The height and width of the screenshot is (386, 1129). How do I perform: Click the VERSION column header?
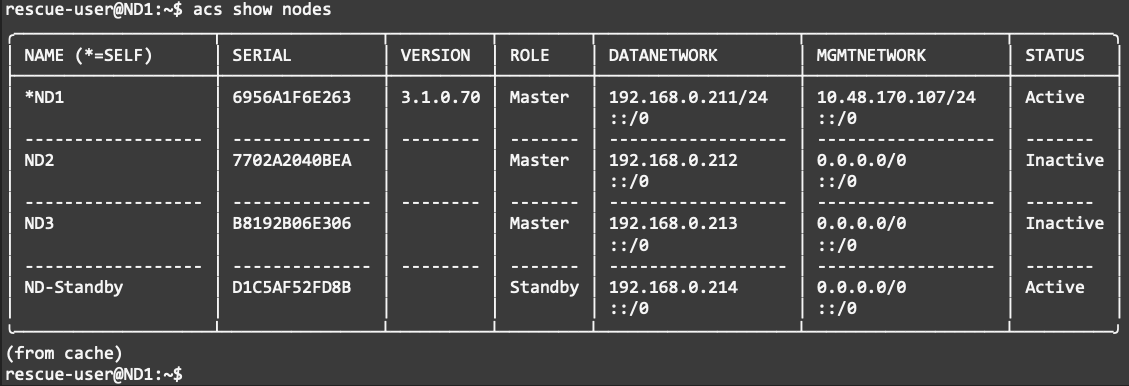coord(436,55)
